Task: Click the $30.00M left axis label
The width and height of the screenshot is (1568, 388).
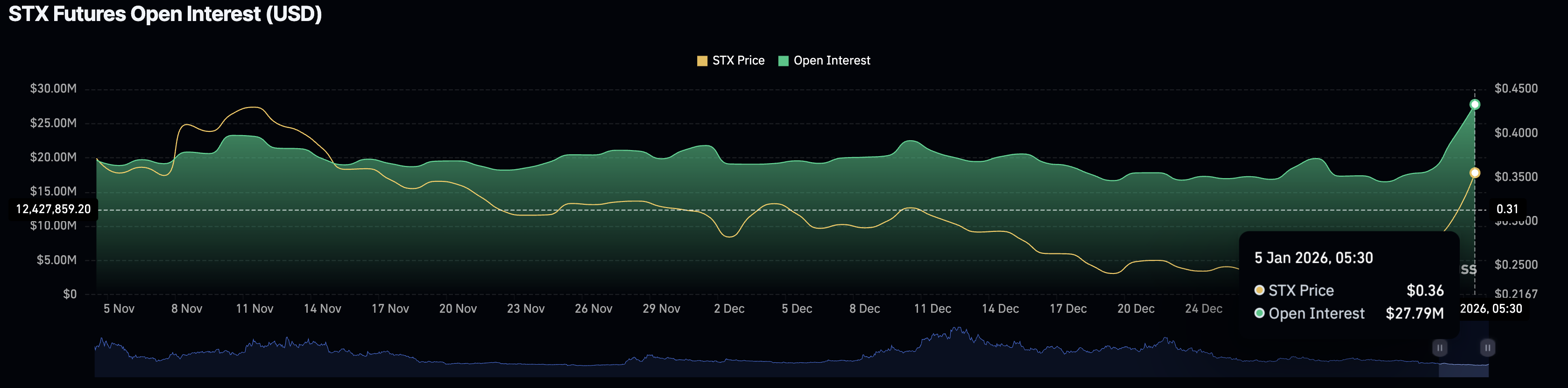Action: click(54, 89)
